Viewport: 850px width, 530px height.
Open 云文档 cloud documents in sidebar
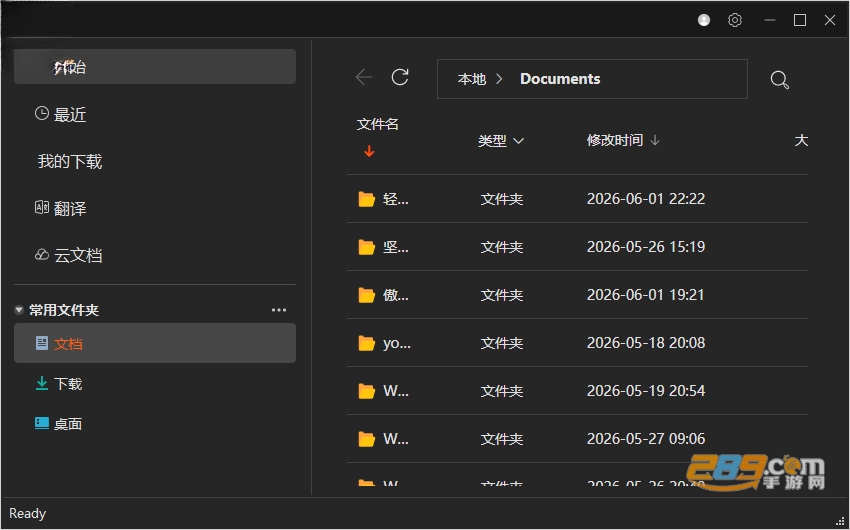[68, 255]
